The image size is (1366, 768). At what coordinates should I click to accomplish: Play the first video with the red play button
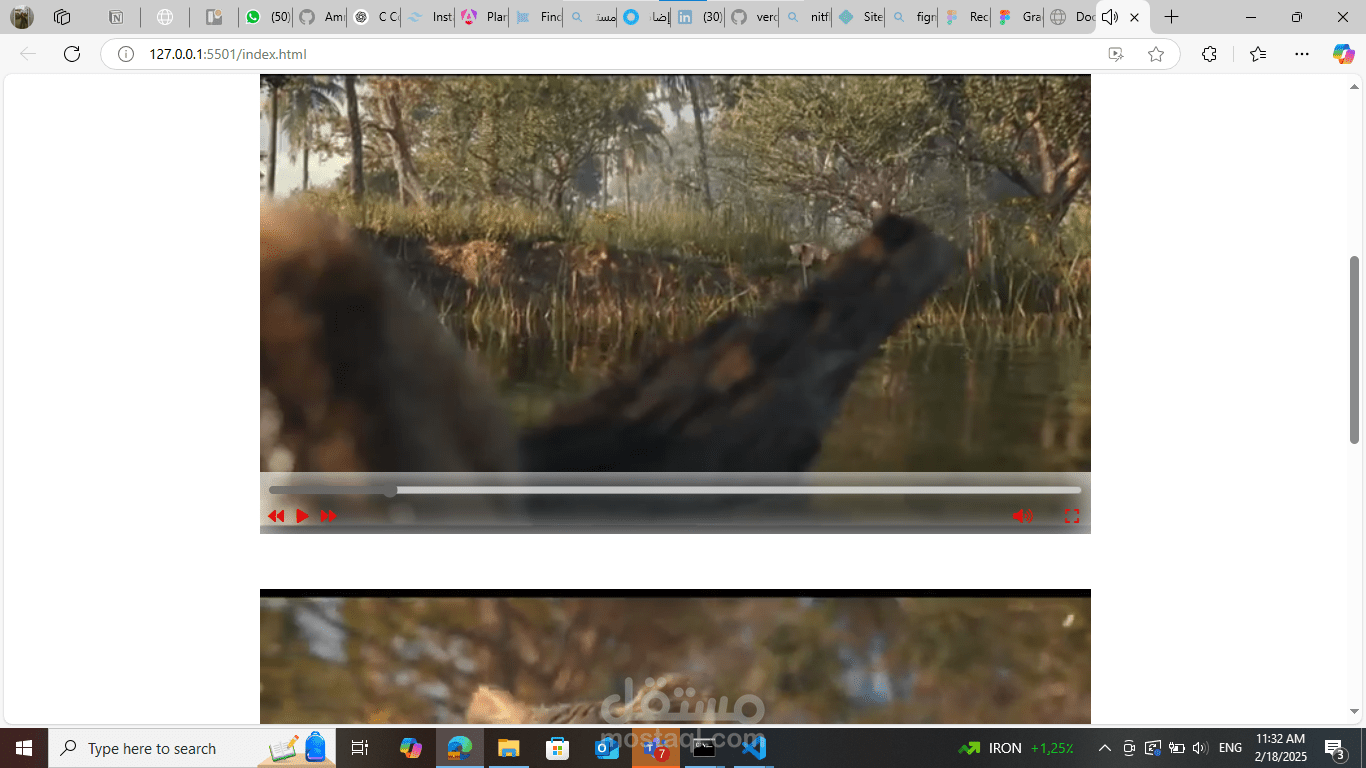click(x=302, y=516)
